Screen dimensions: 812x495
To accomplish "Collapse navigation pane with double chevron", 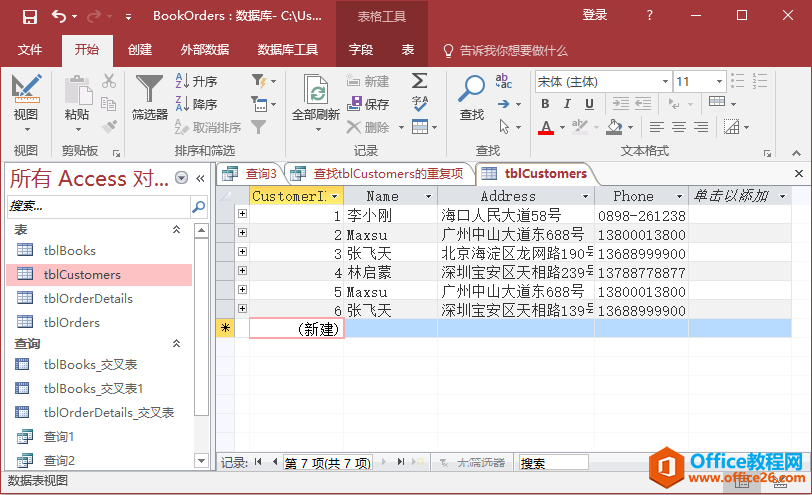I will tap(200, 179).
